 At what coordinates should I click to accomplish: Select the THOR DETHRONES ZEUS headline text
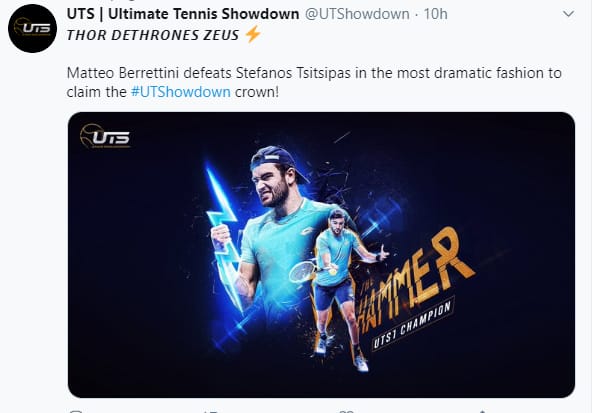point(152,35)
